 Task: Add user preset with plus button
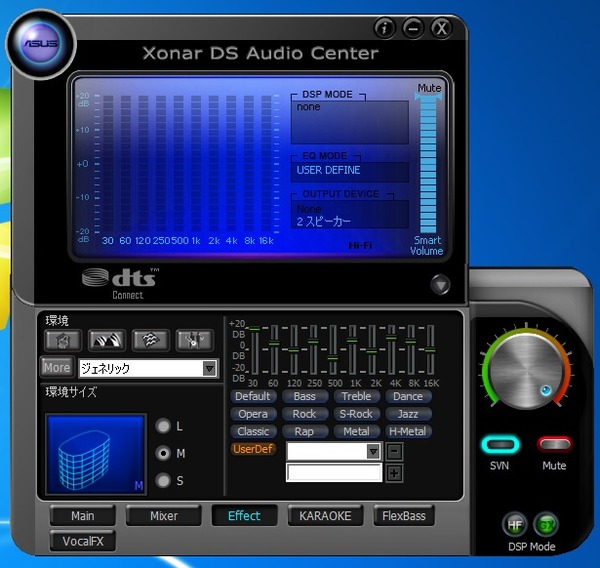coord(395,473)
